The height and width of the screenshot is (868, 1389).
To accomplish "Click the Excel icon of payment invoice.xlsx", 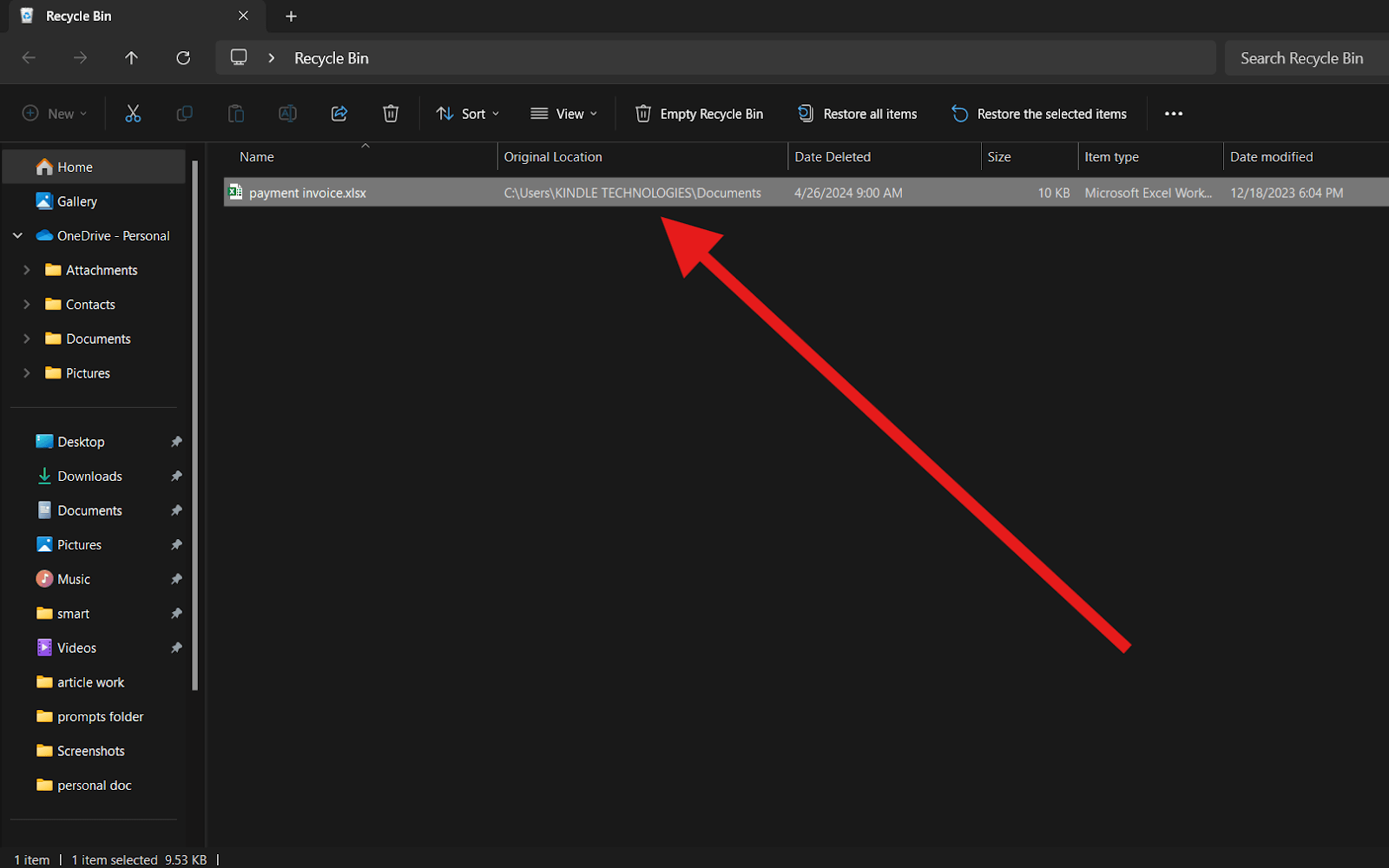I will [235, 192].
